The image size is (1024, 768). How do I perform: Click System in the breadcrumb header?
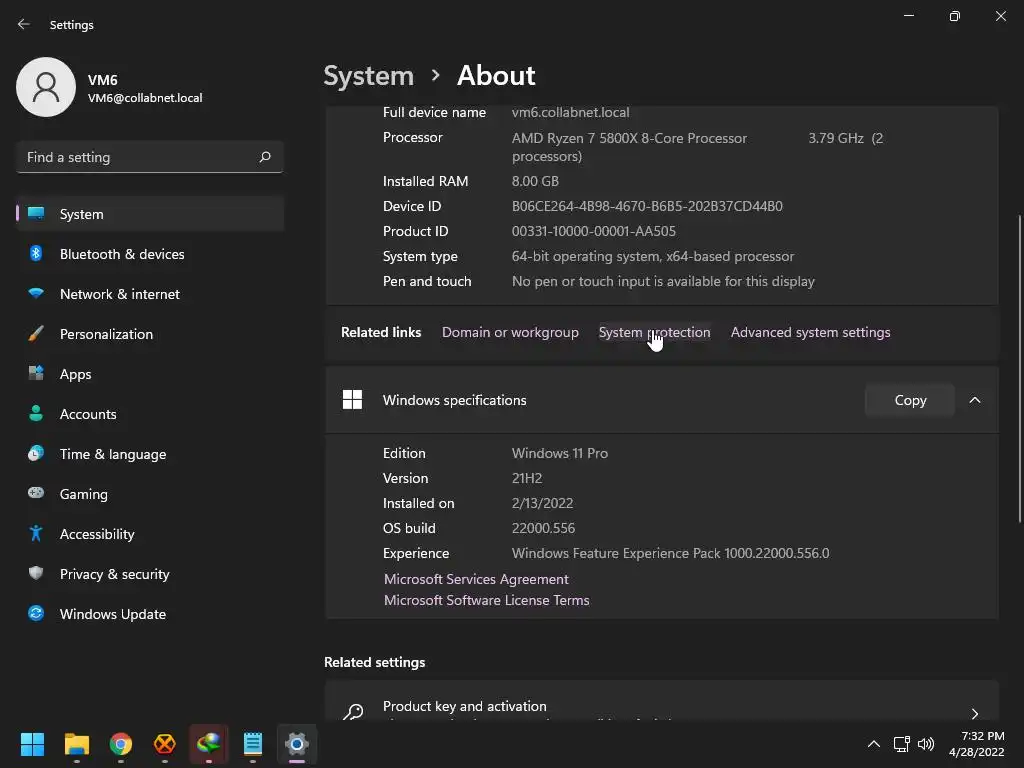tap(369, 76)
